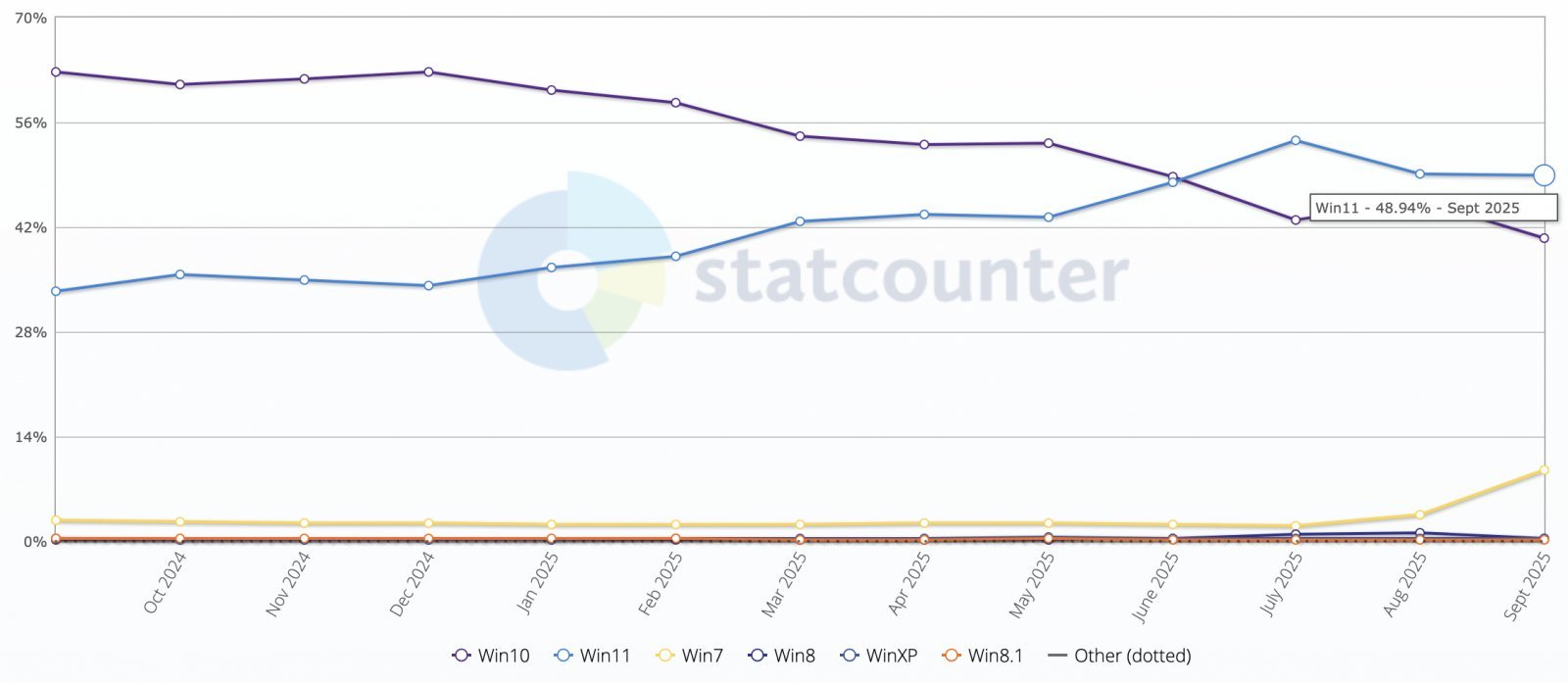1568x683 pixels.
Task: Hide the Win8.1 series via legend
Action: point(981,656)
